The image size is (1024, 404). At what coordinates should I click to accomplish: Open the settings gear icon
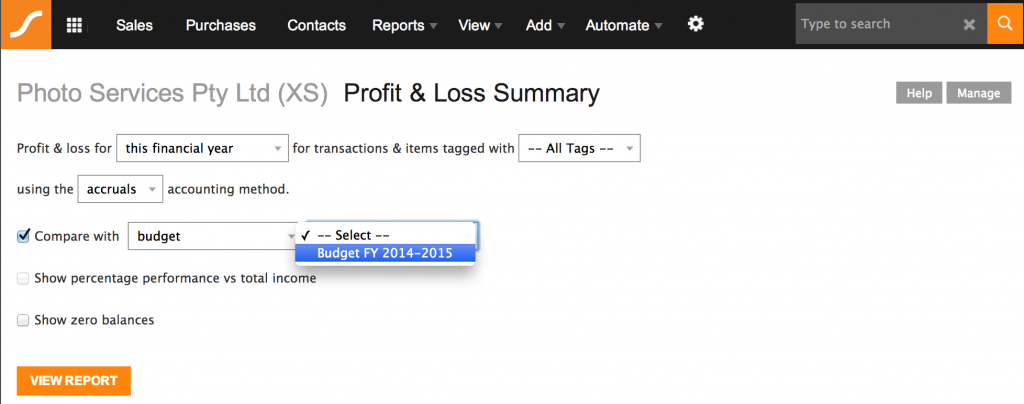click(x=696, y=25)
